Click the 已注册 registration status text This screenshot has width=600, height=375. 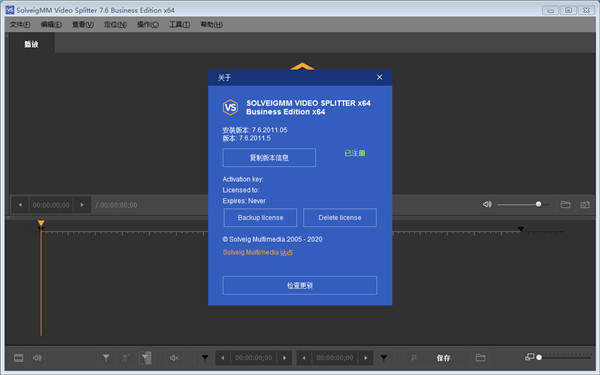coord(355,153)
